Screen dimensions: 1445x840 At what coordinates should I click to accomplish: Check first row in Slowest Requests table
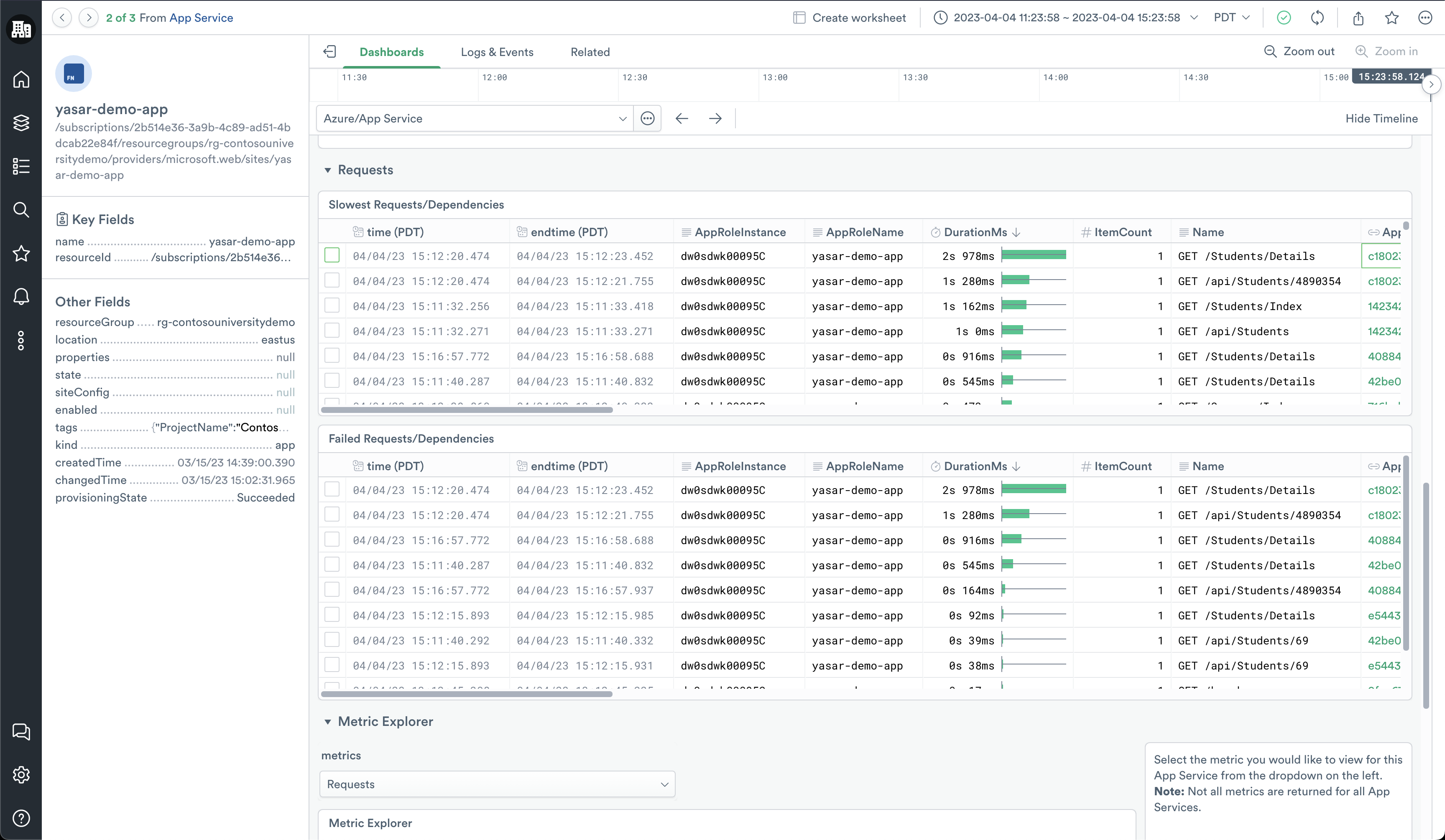click(x=332, y=256)
